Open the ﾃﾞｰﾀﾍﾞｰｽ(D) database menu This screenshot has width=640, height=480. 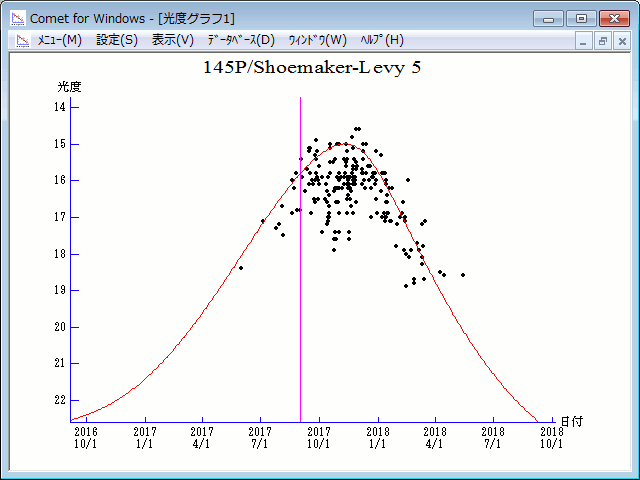[x=240, y=40]
